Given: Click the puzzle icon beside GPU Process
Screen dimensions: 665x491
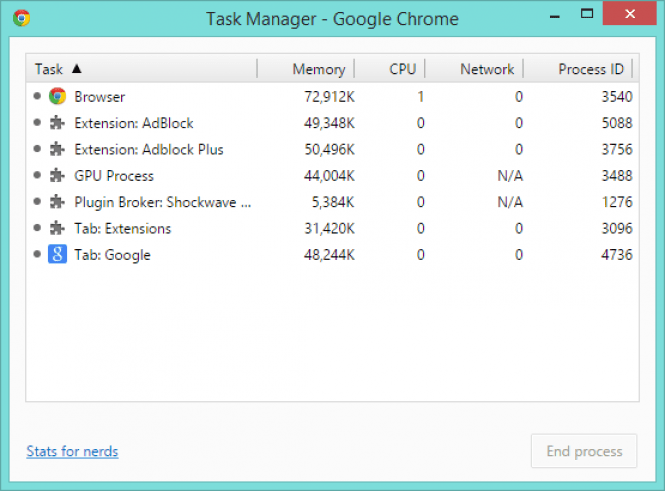Looking at the screenshot, I should click(x=57, y=176).
